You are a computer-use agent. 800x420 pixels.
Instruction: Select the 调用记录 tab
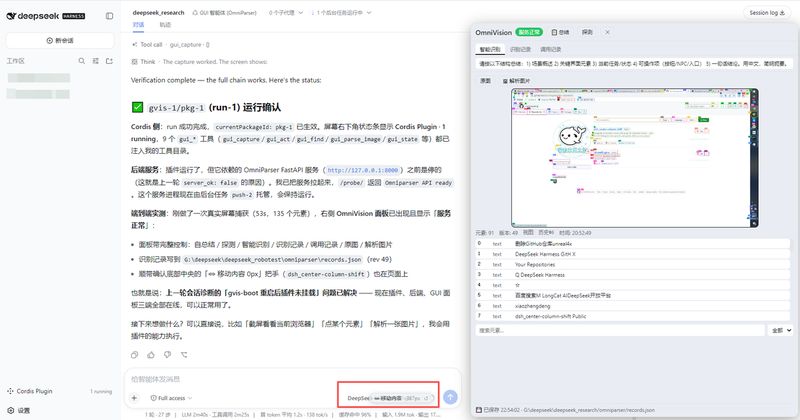point(551,50)
